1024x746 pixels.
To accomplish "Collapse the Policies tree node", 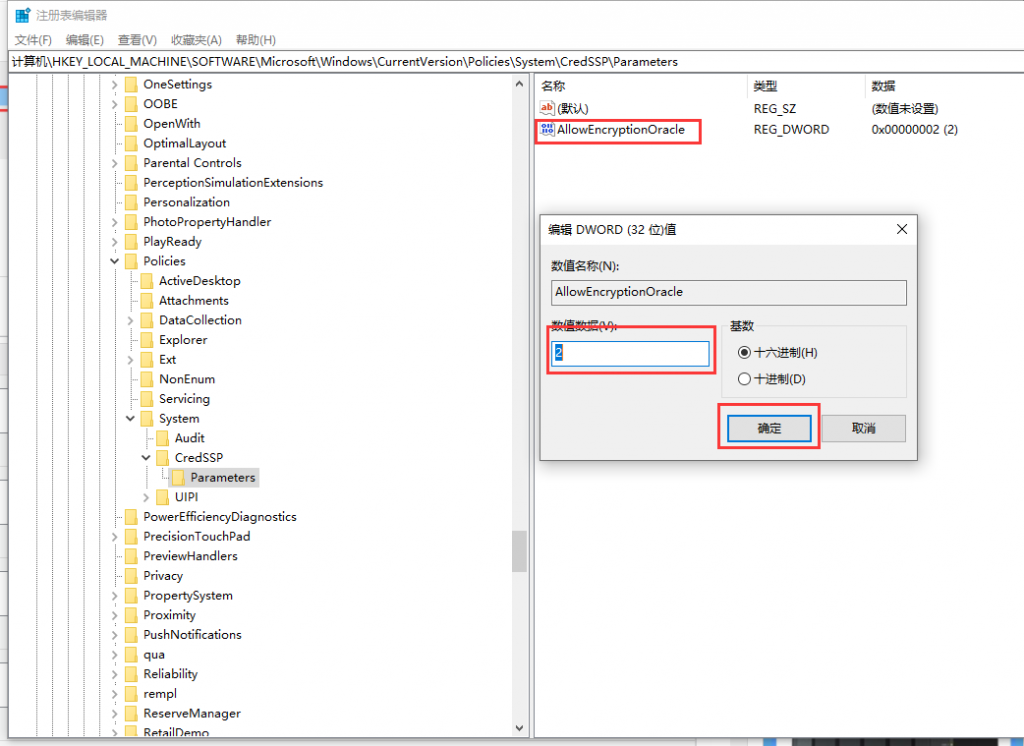I will click(115, 262).
